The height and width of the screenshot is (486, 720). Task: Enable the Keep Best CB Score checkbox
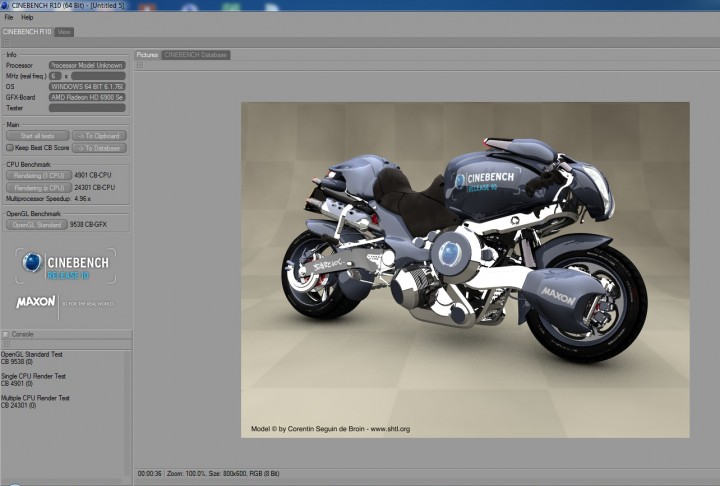9,147
